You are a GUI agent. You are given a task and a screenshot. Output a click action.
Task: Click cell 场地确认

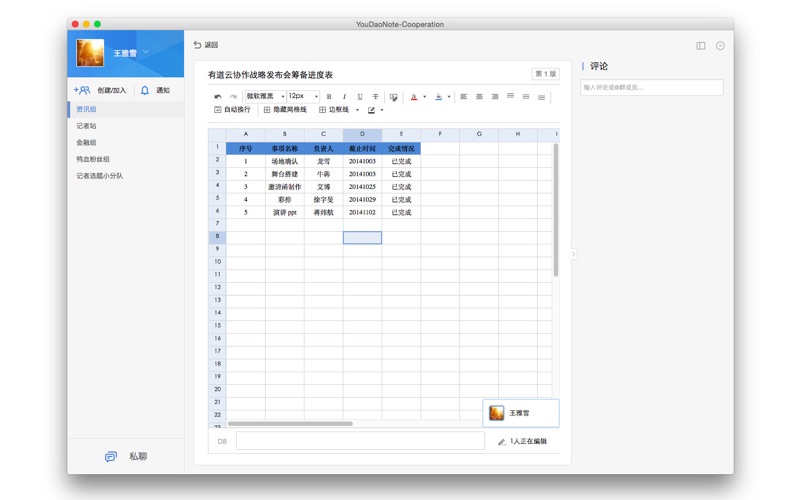coord(285,161)
